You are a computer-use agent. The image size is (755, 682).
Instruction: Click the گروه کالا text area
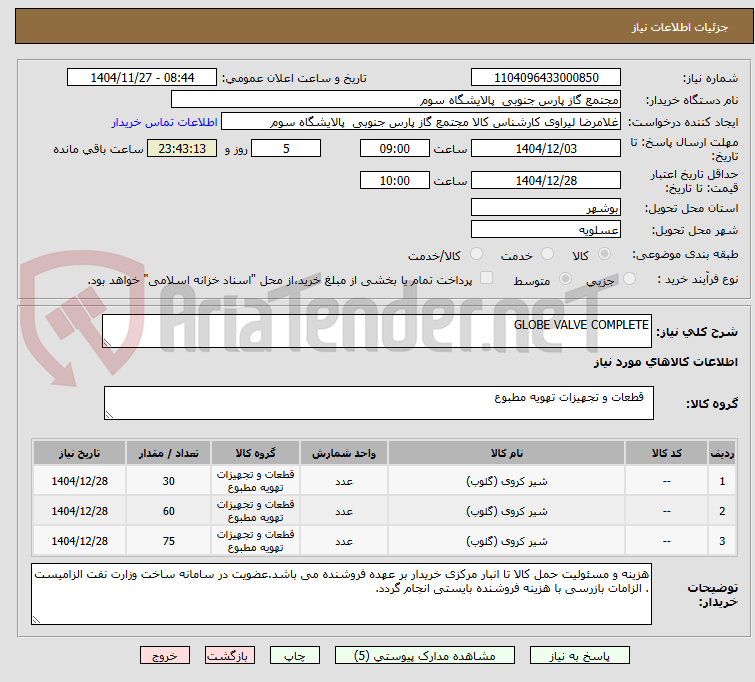tap(378, 403)
